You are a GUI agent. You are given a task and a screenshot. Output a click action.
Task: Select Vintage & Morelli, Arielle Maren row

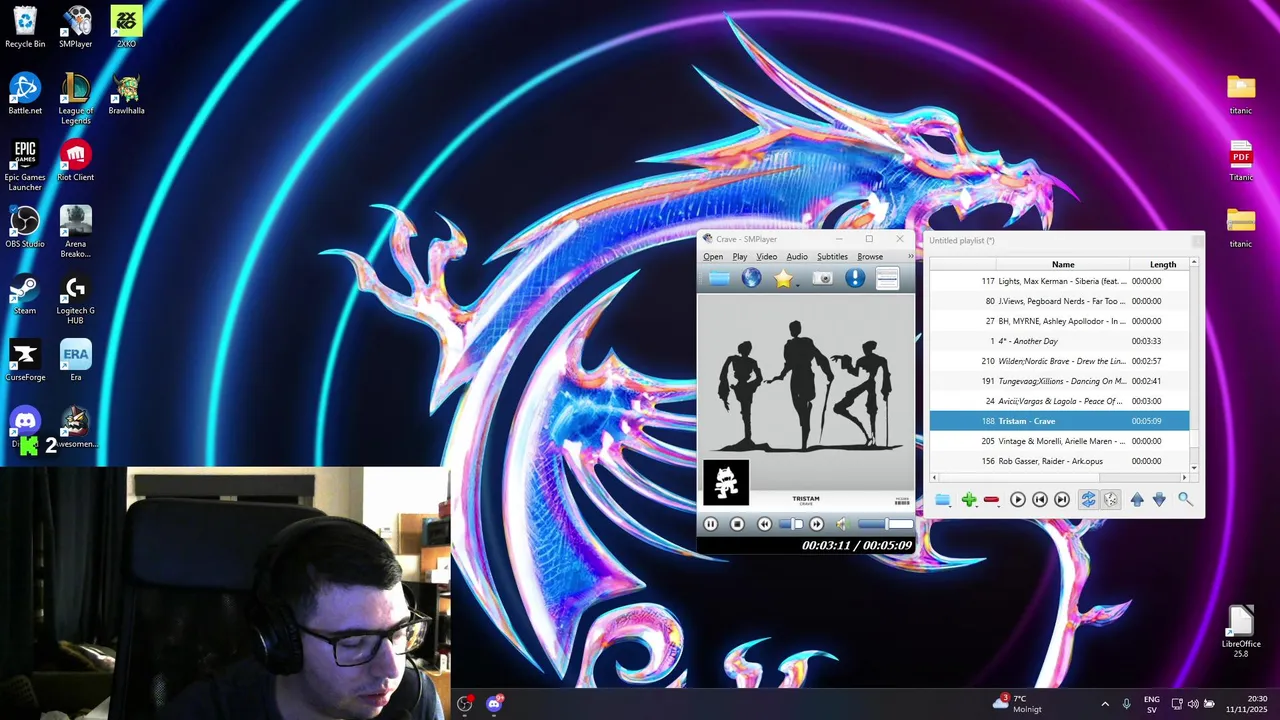(x=1059, y=441)
